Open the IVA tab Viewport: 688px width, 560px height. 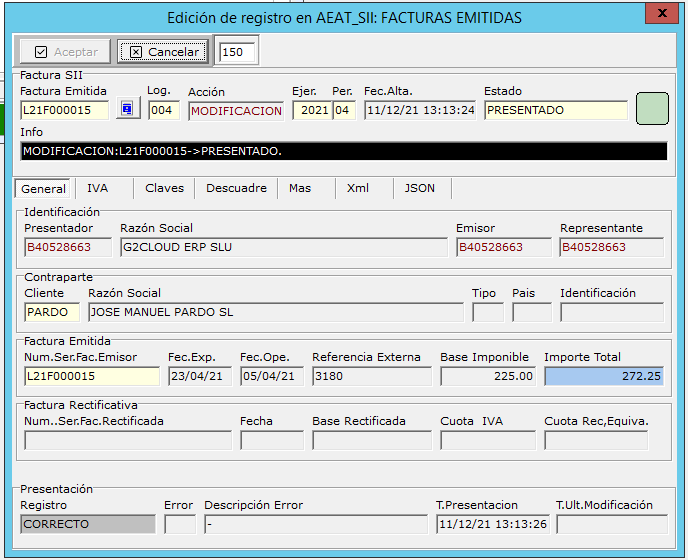[97, 188]
